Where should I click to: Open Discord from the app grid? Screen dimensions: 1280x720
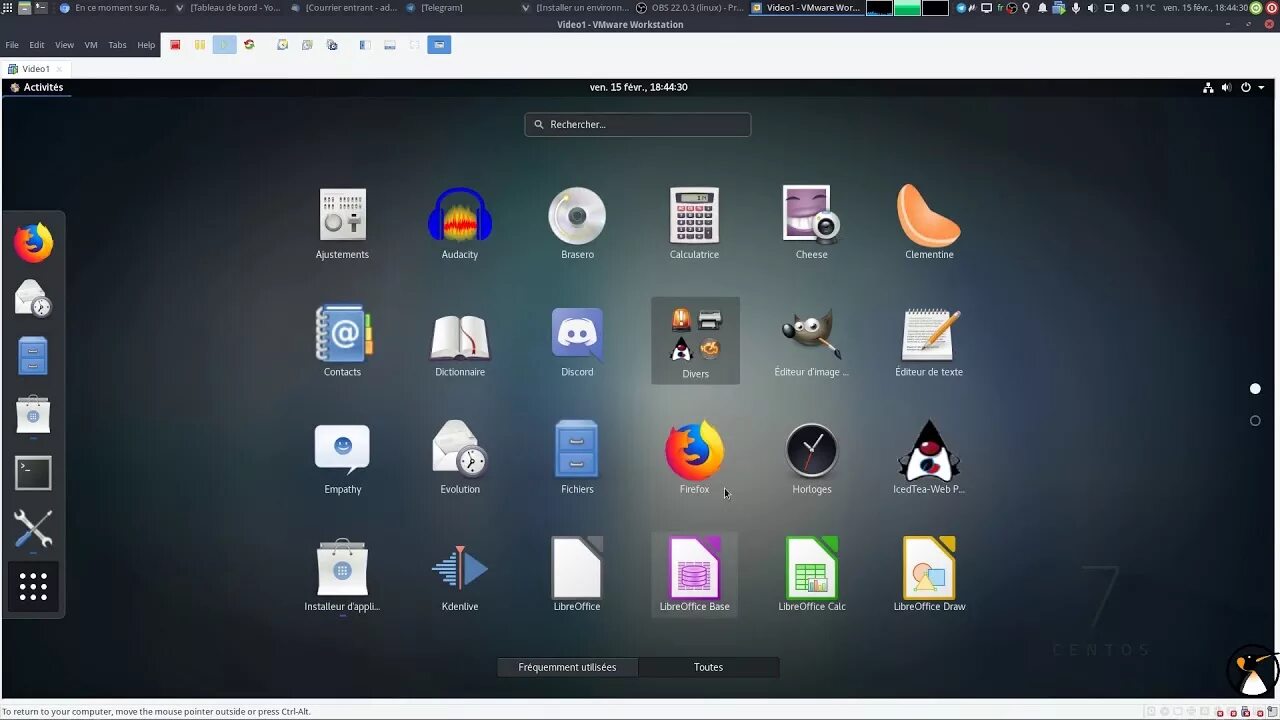577,341
